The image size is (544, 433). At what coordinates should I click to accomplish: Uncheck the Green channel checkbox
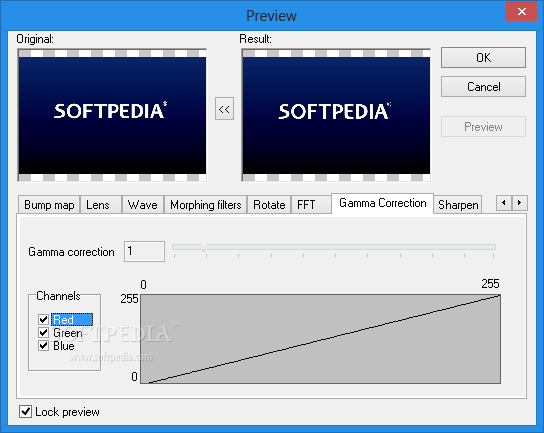point(43,332)
